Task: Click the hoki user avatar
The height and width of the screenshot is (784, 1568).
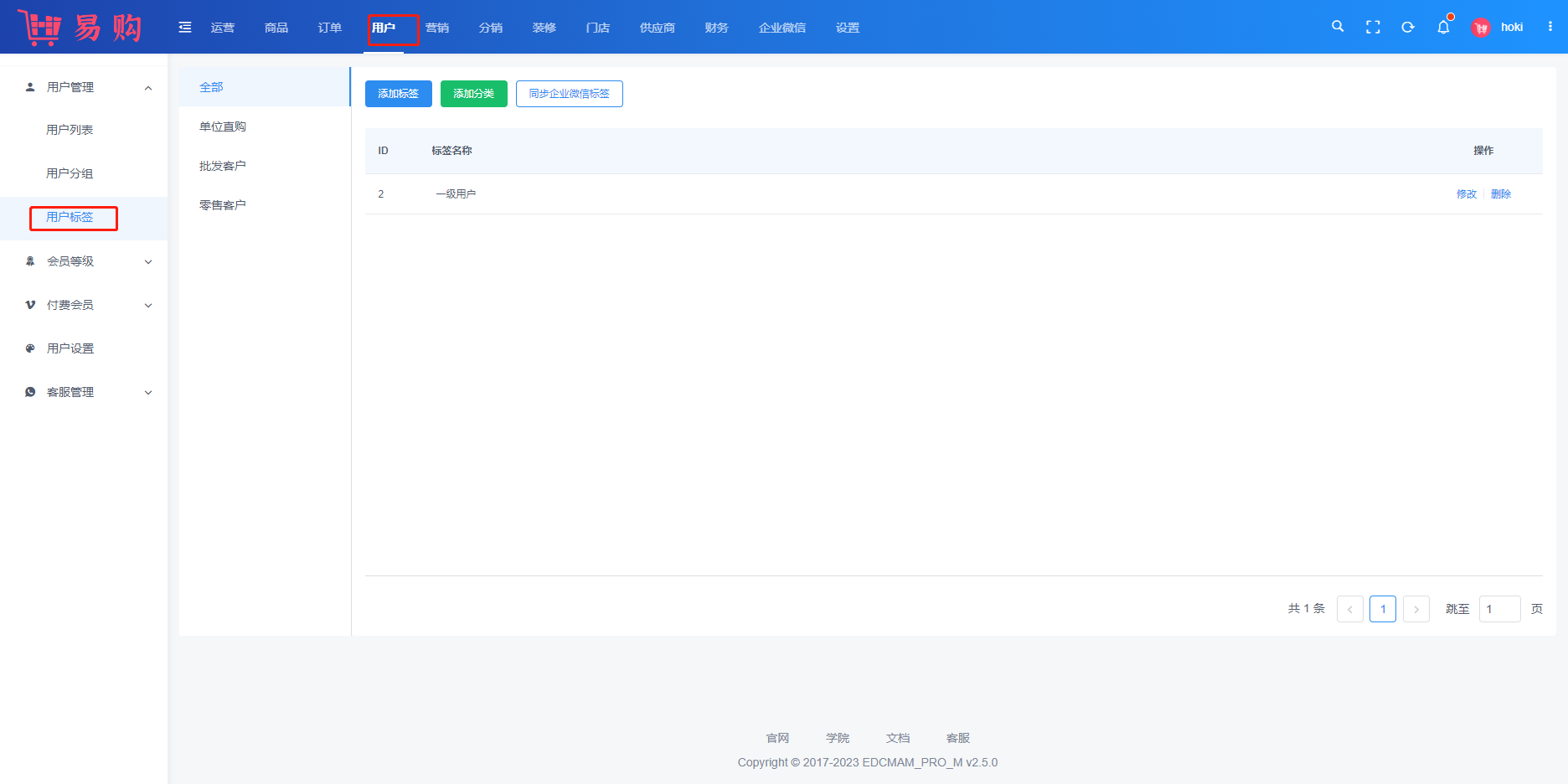Action: [x=1481, y=28]
